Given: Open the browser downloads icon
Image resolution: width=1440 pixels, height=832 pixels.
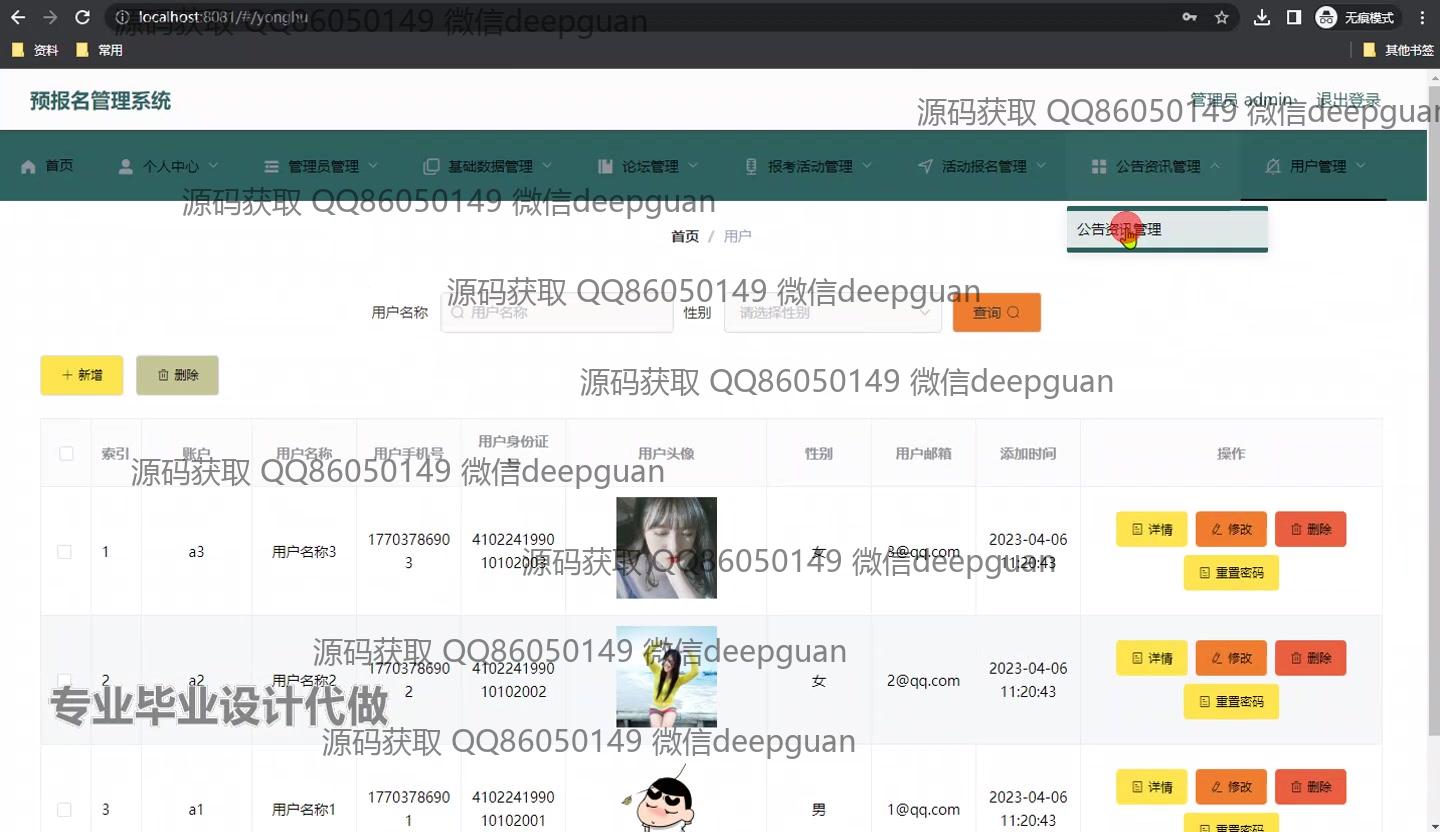Looking at the screenshot, I should (x=1262, y=17).
